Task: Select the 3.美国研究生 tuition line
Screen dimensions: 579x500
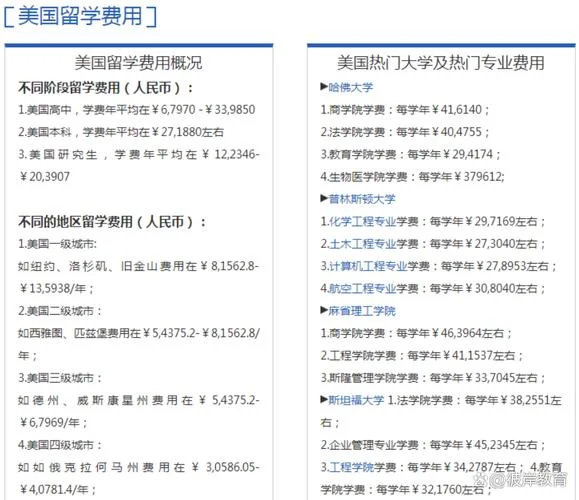Action: pos(139,165)
